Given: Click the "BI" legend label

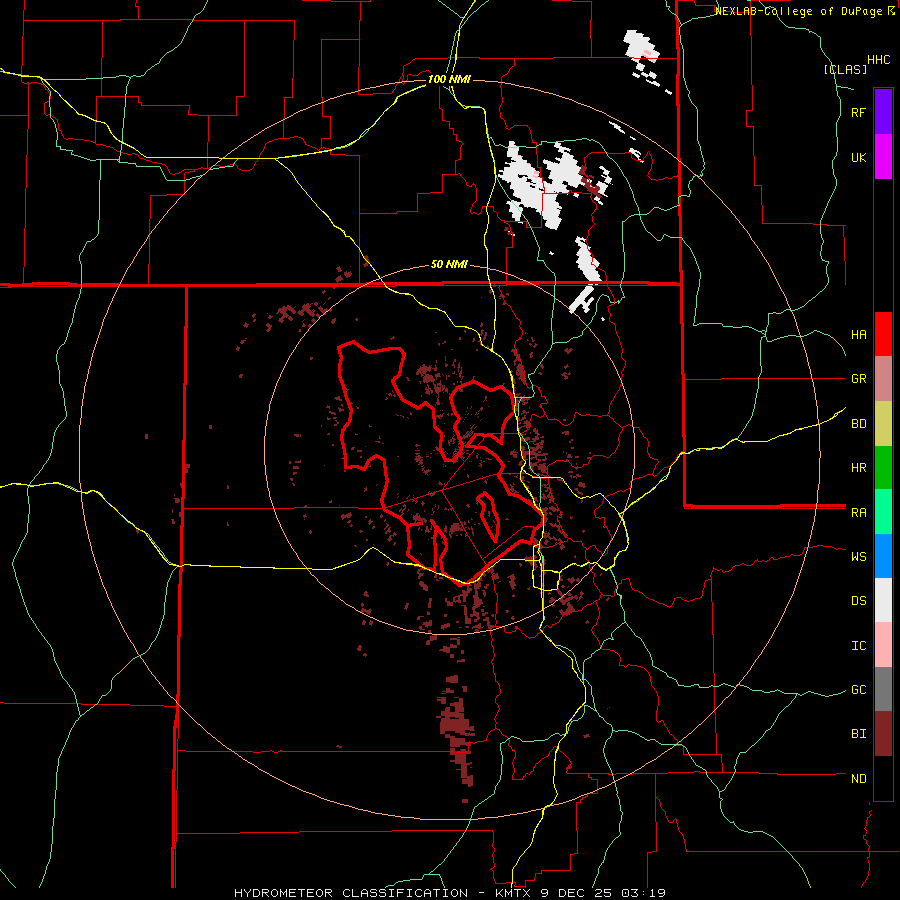Looking at the screenshot, I should coord(858,734).
